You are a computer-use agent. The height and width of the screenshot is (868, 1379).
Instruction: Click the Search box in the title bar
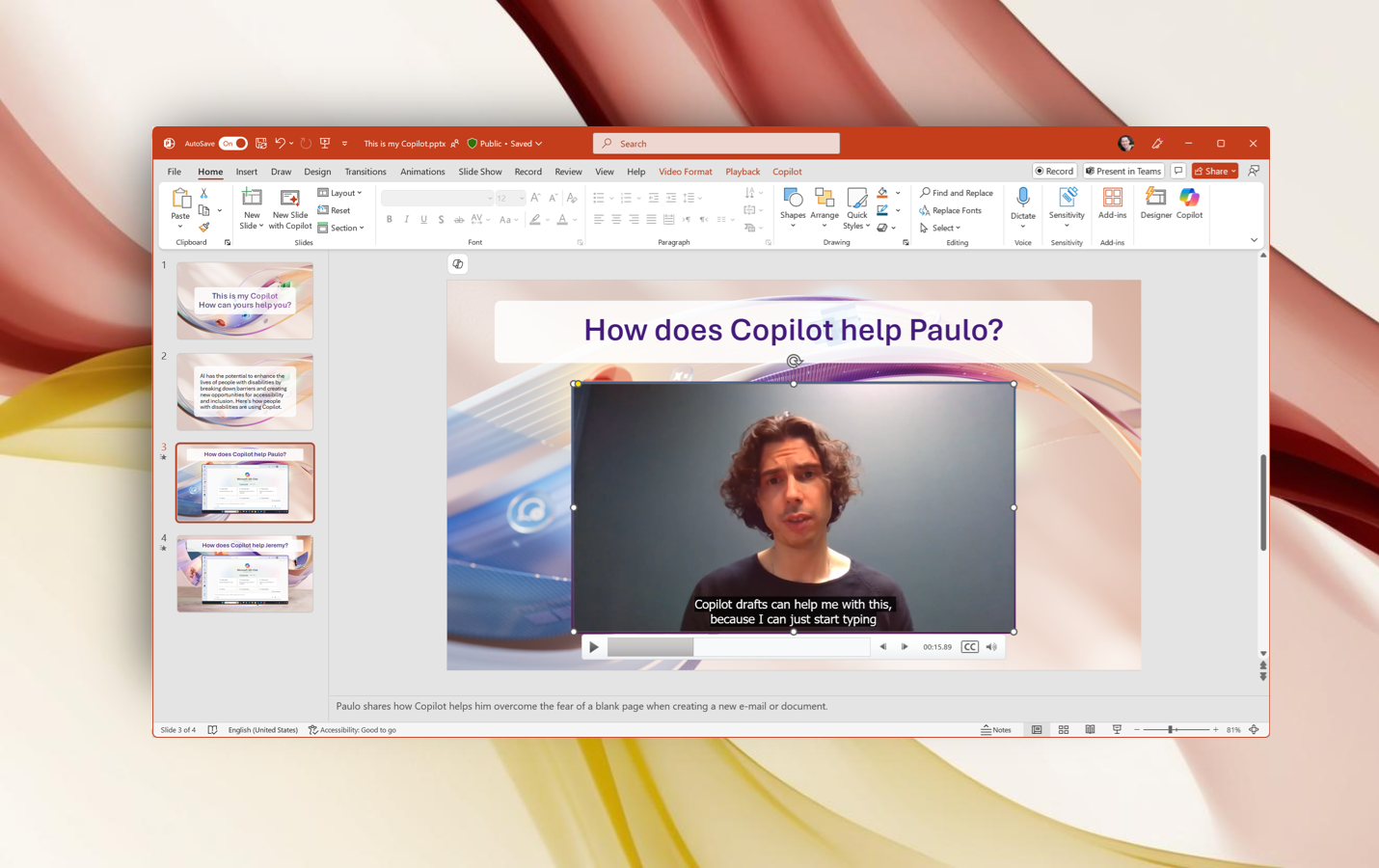[717, 144]
